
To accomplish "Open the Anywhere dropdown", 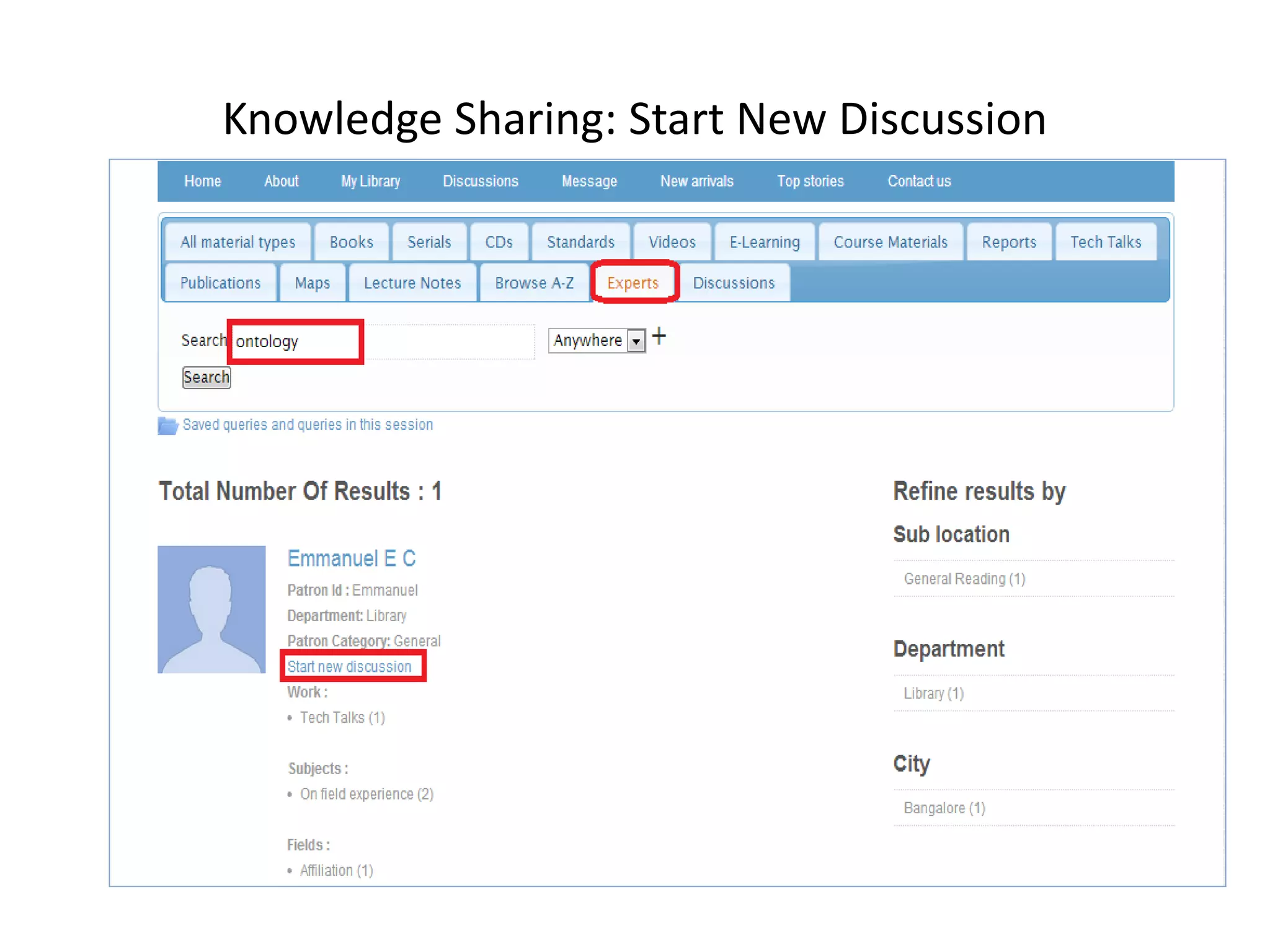I will pos(597,340).
